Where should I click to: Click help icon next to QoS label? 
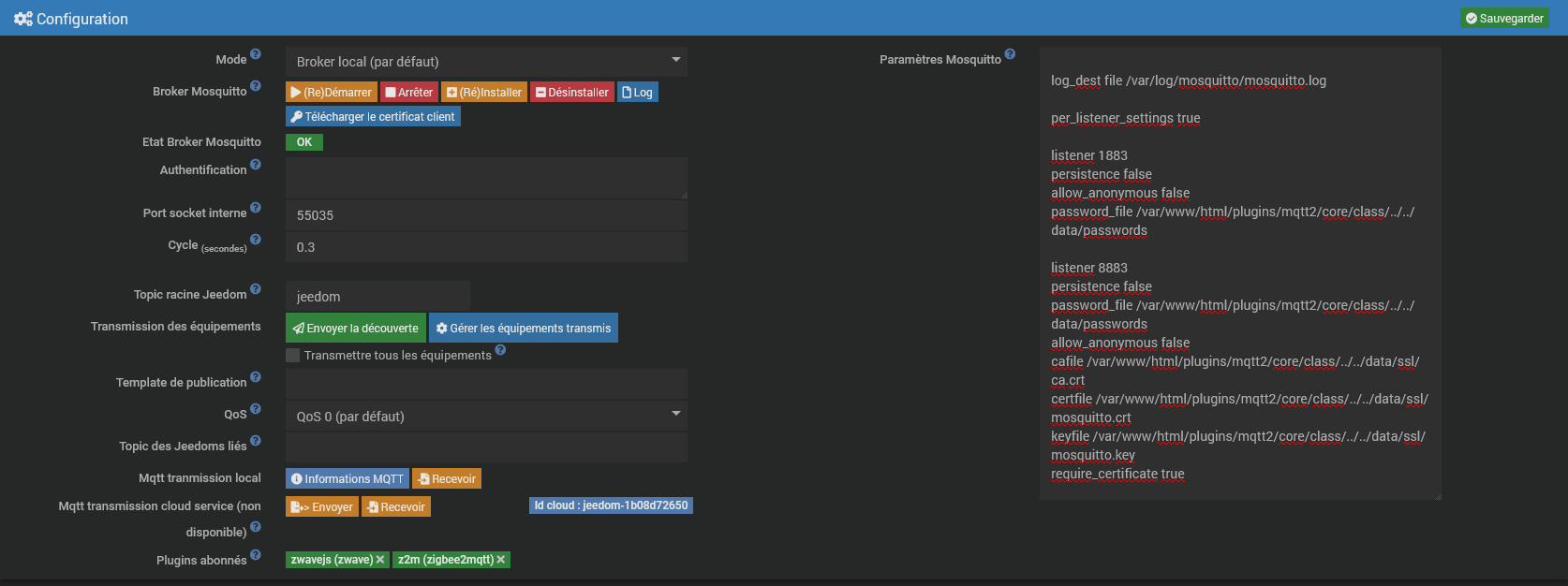tap(256, 409)
